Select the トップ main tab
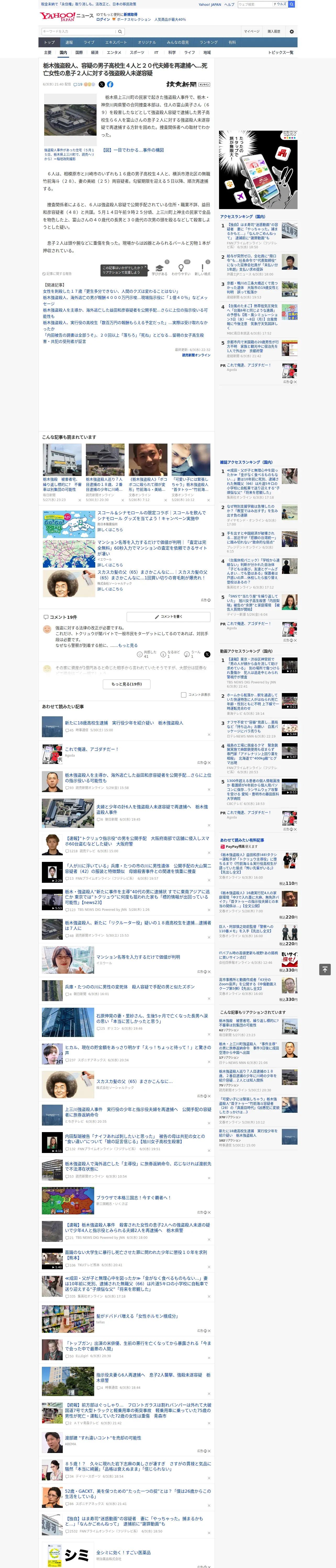The image size is (336, 1568). point(49,42)
